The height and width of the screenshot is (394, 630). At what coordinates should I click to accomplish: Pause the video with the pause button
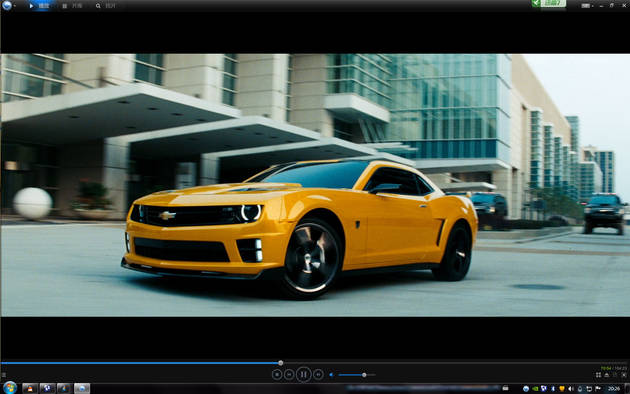(x=303, y=374)
